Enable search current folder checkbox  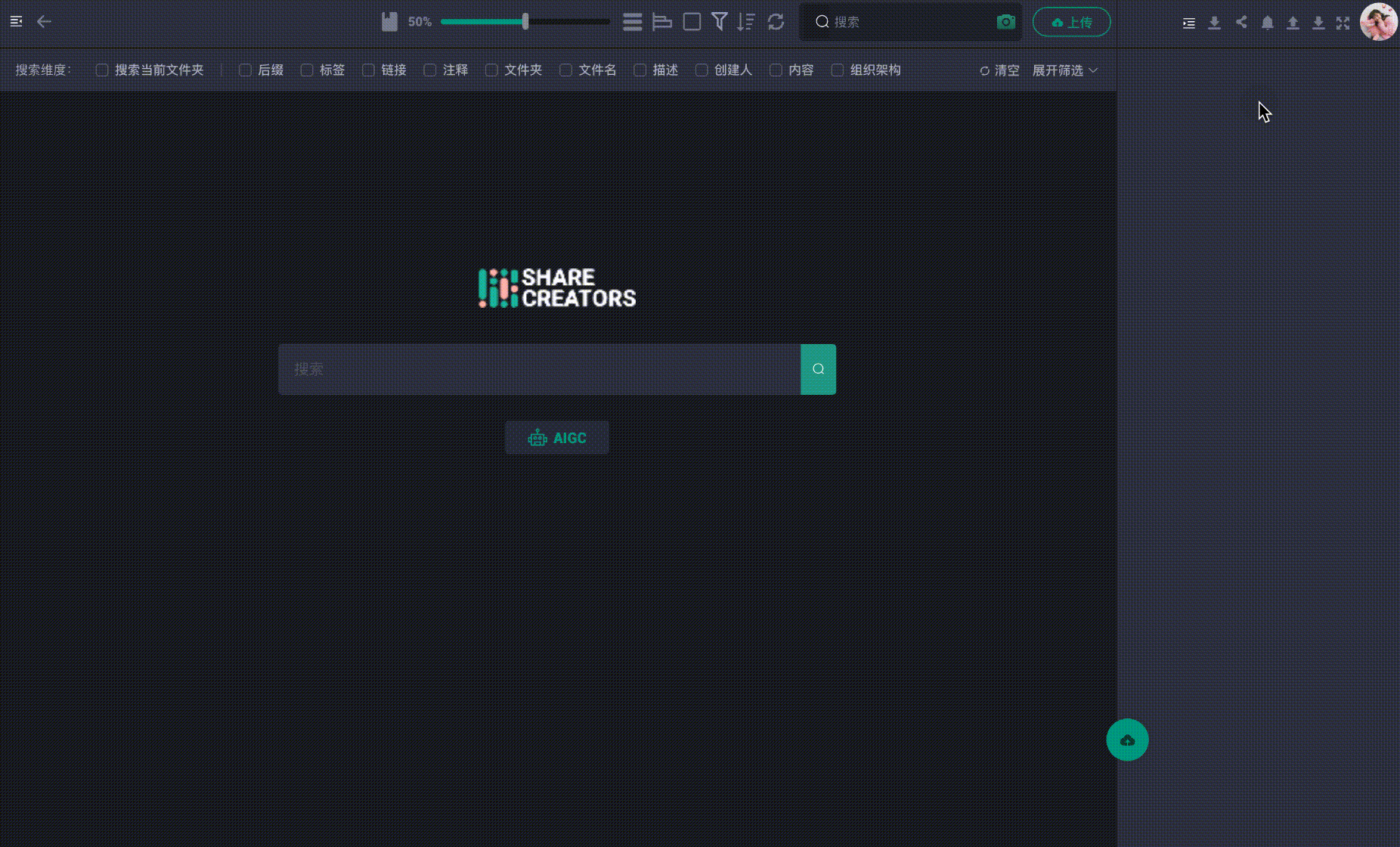point(102,70)
